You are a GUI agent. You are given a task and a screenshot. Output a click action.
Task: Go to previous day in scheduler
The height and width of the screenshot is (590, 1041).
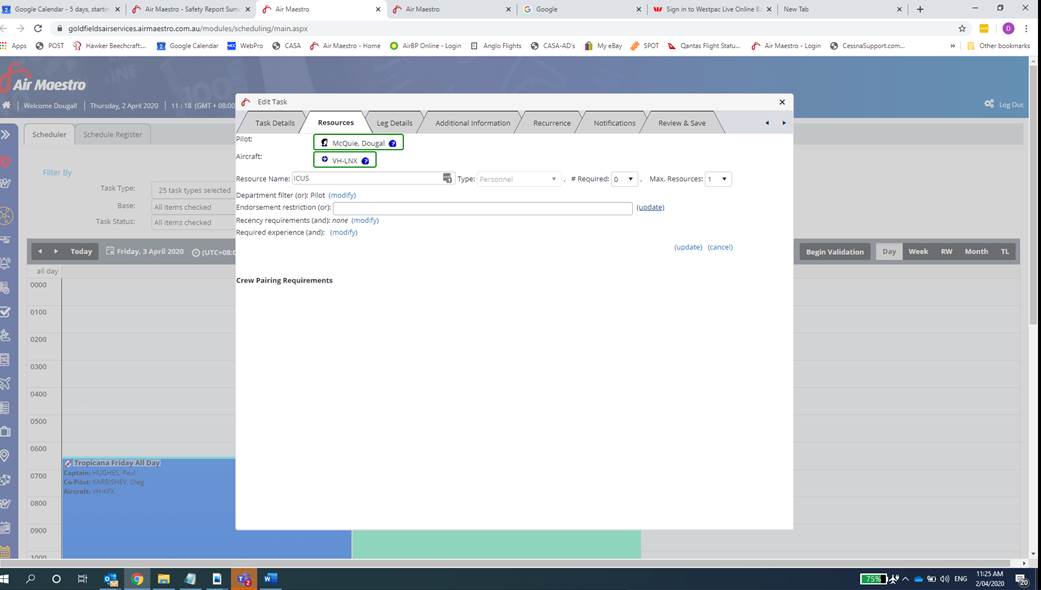tap(41, 252)
